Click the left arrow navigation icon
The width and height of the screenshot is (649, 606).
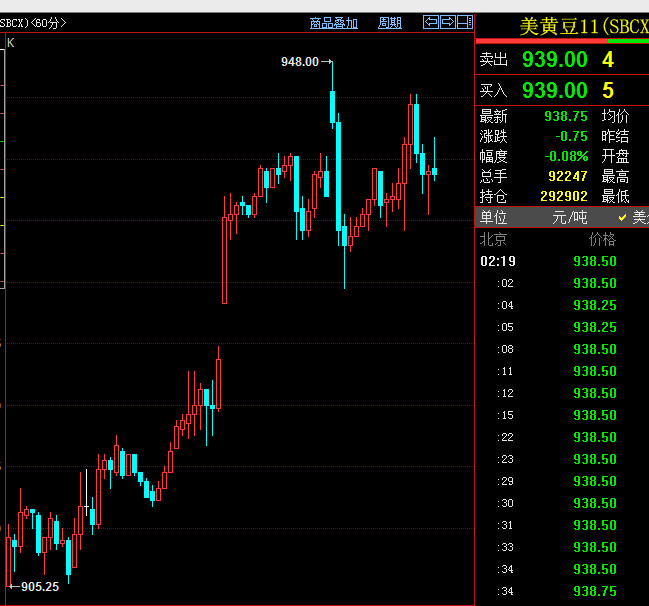(431, 22)
